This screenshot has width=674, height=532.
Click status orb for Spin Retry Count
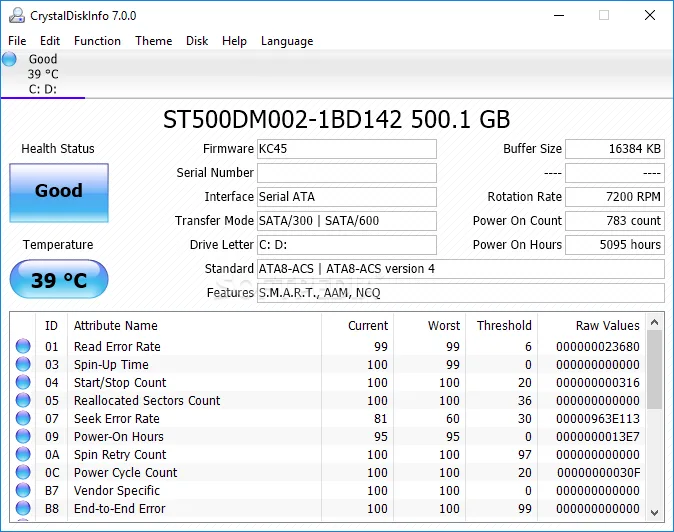pos(23,454)
